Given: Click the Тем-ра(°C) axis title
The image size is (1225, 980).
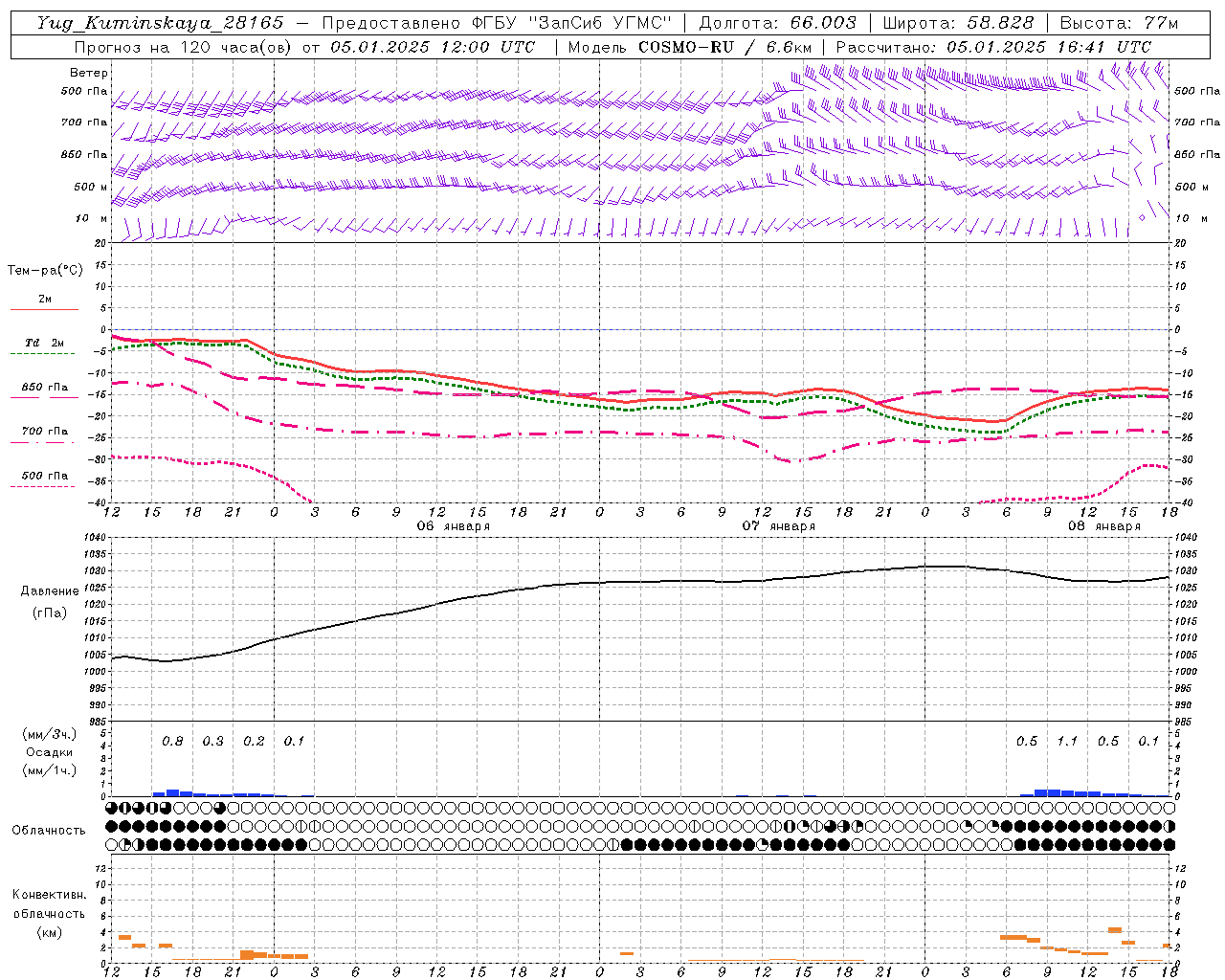Looking at the screenshot, I should tap(45, 271).
